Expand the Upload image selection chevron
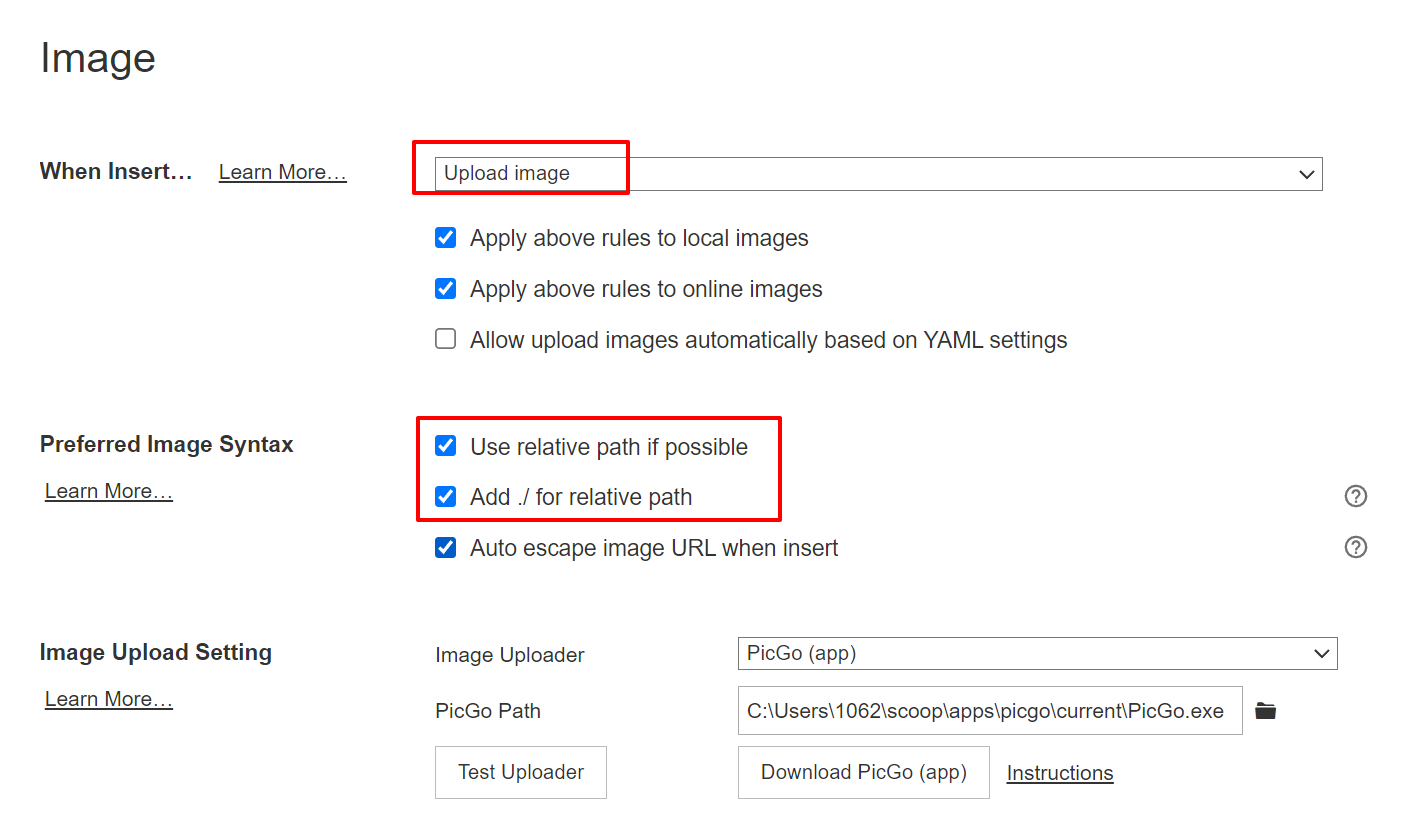This screenshot has height=835, width=1408. click(x=1306, y=173)
